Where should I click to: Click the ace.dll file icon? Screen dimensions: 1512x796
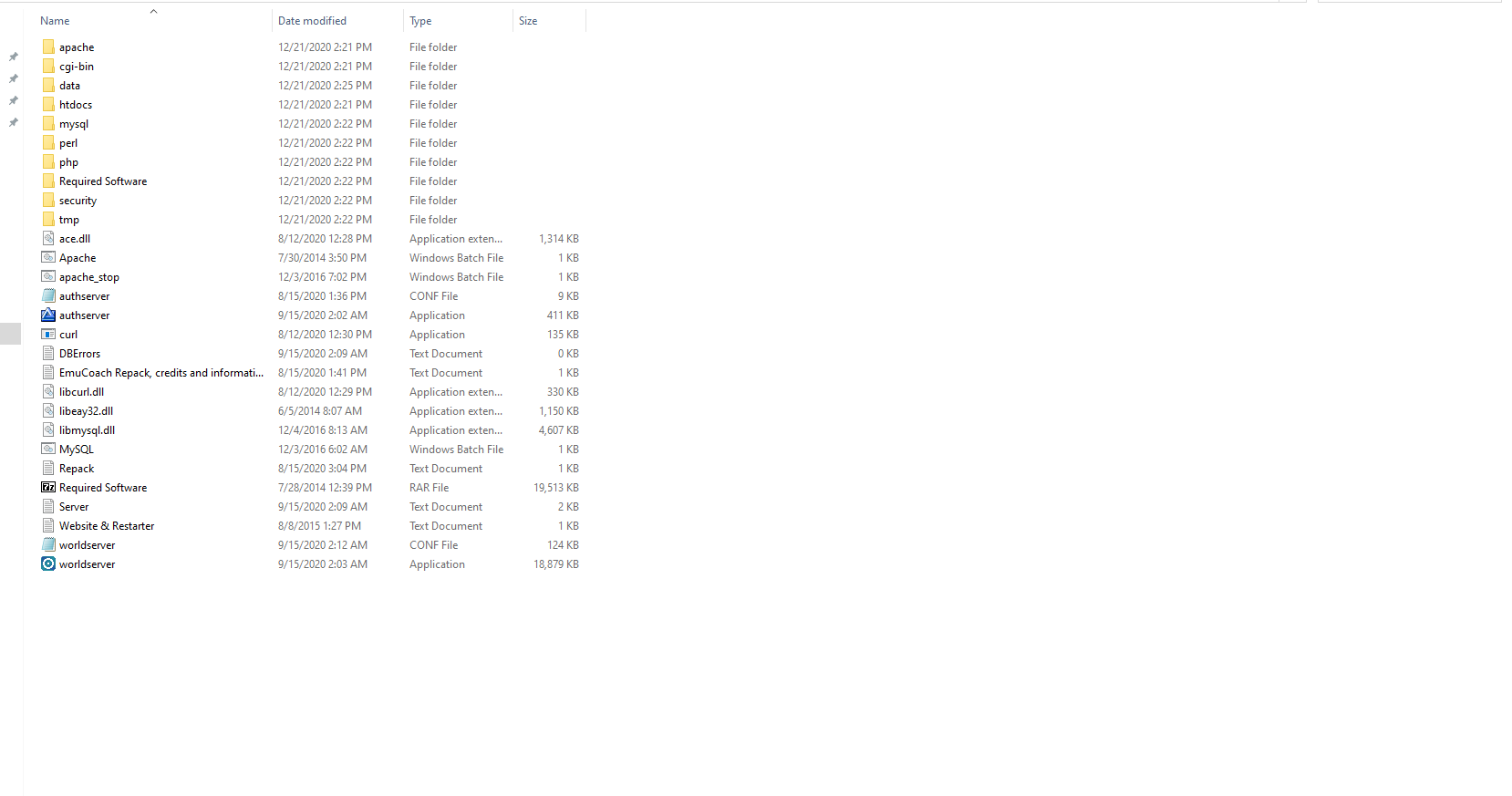(x=48, y=238)
